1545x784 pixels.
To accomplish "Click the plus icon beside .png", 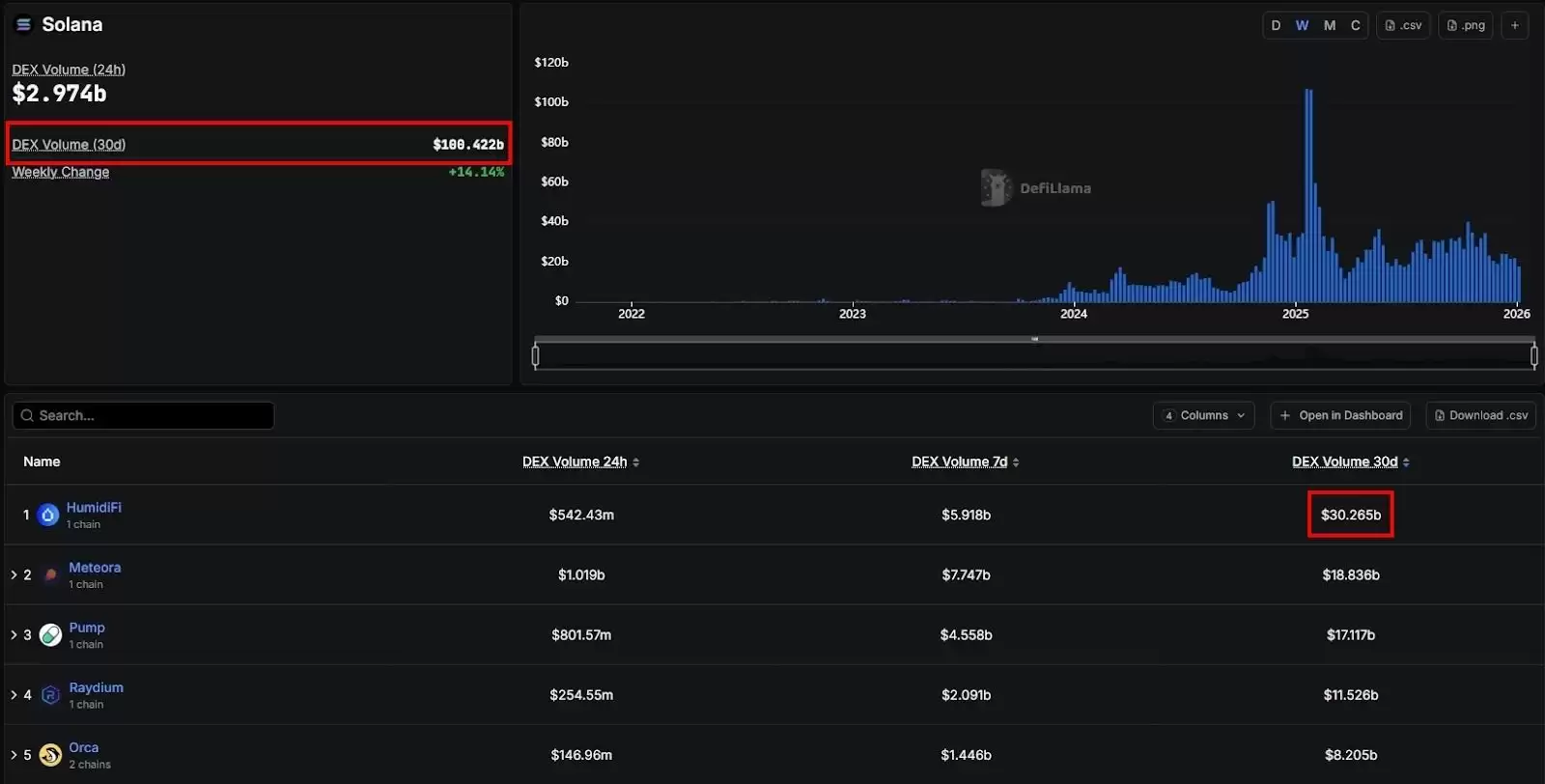I will pyautogui.click(x=1515, y=25).
